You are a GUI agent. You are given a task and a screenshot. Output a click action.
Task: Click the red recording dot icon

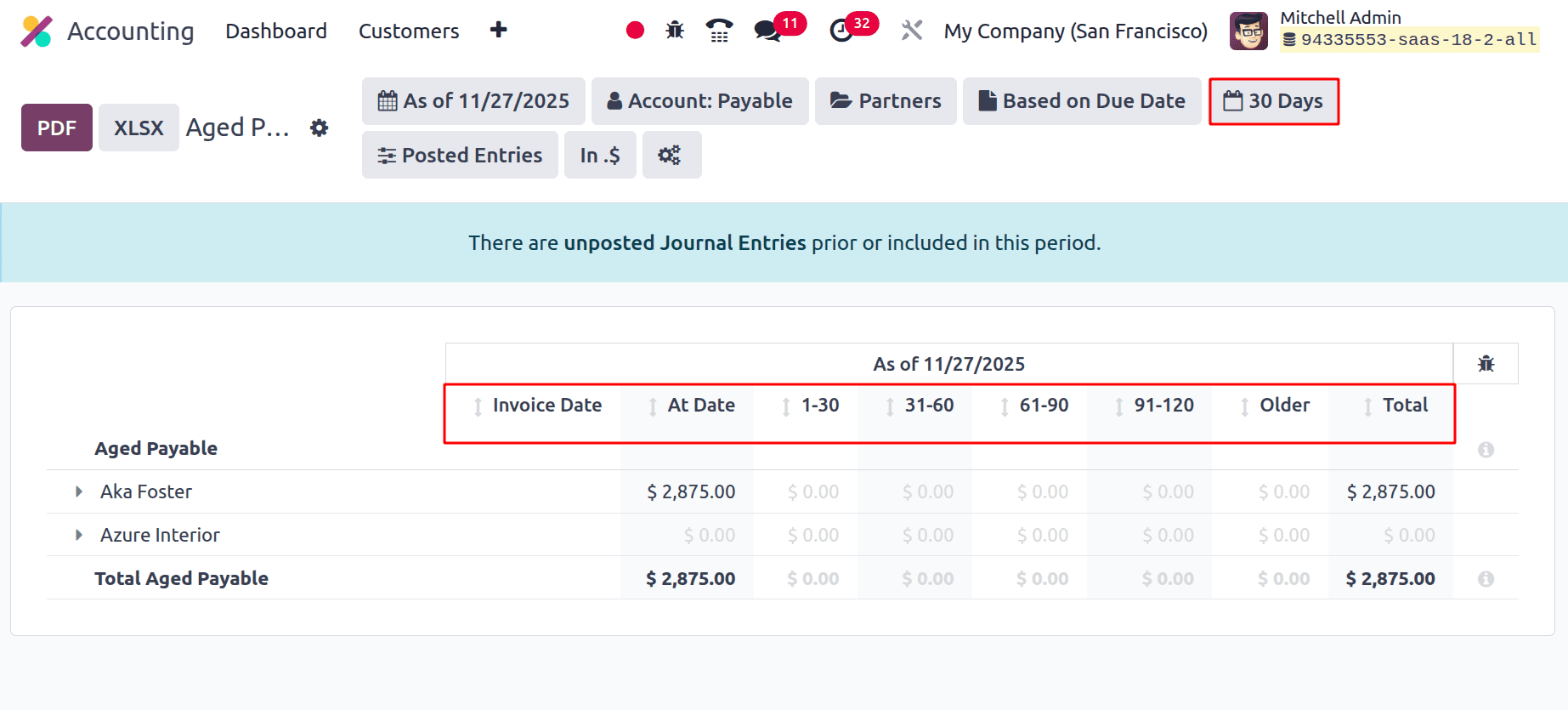click(635, 31)
